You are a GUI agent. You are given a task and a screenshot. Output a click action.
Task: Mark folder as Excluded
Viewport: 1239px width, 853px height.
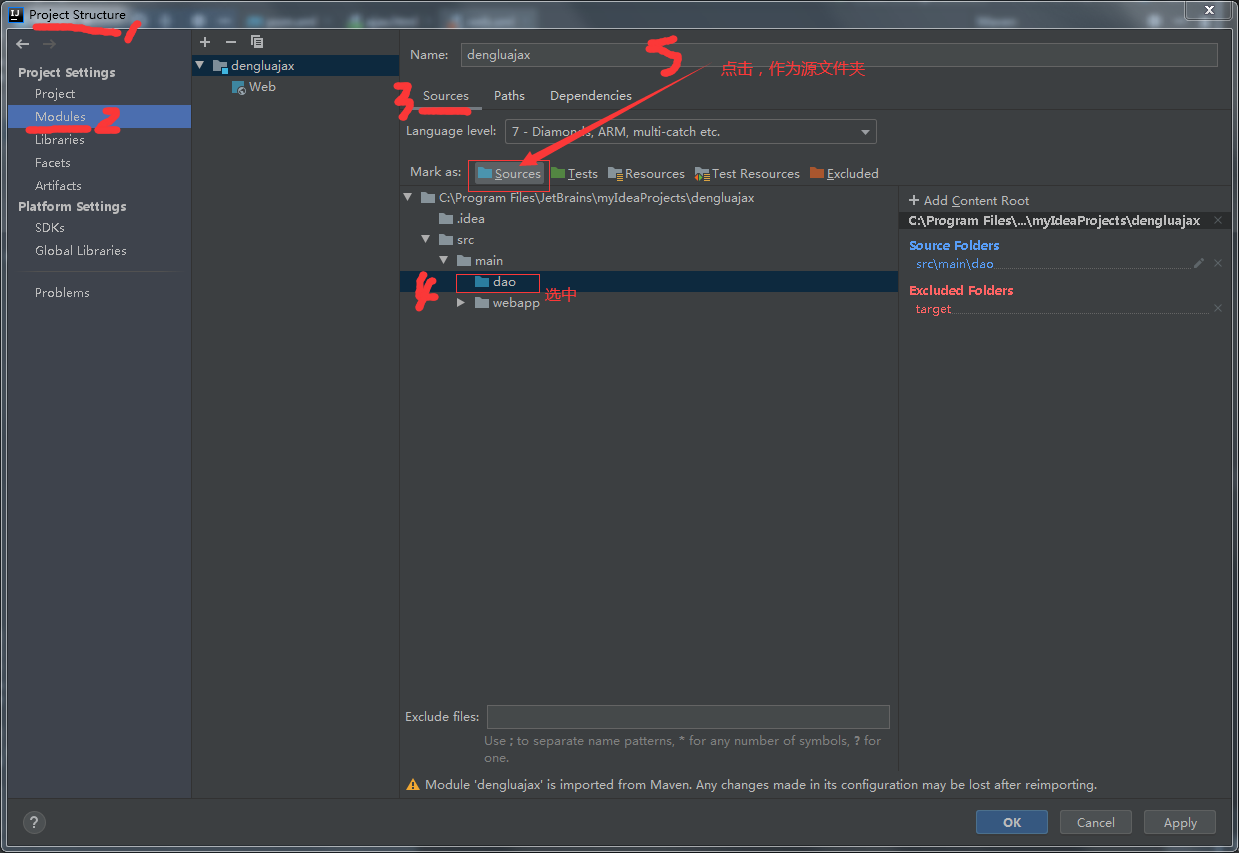(x=844, y=173)
